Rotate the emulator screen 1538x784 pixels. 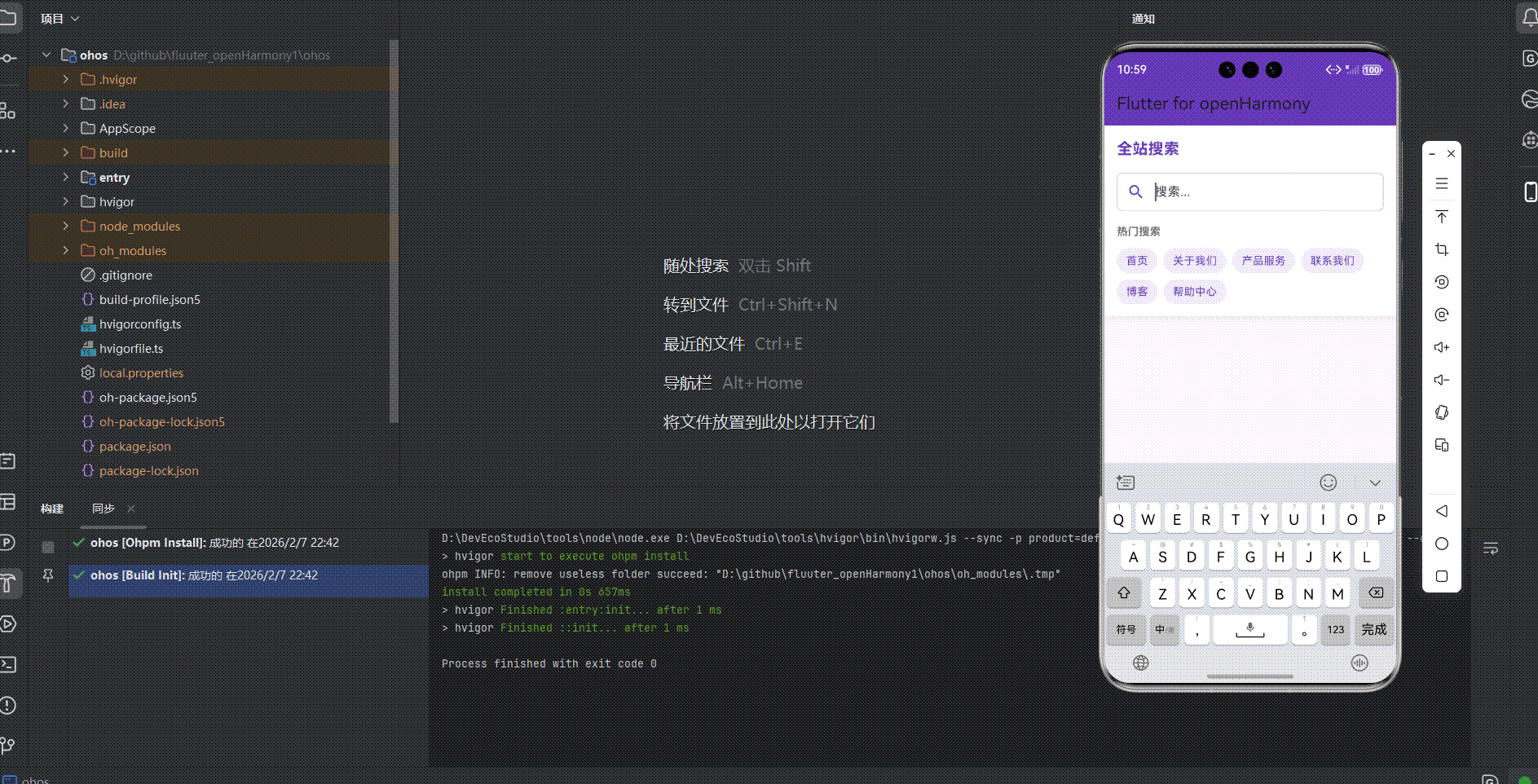click(1442, 412)
